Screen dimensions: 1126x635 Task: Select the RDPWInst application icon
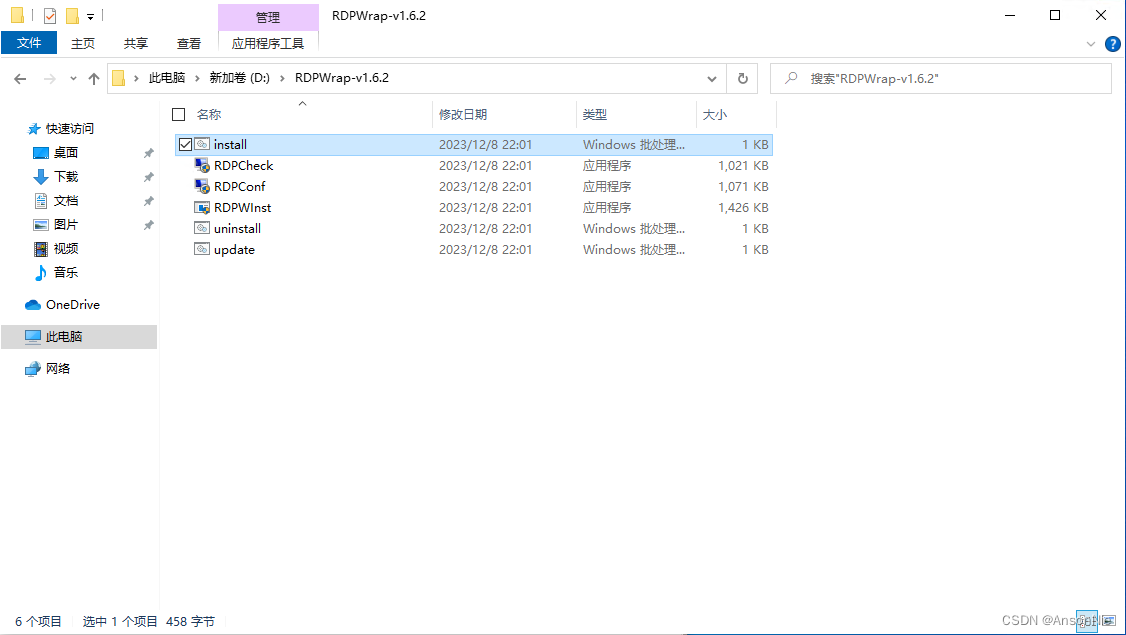tap(203, 208)
